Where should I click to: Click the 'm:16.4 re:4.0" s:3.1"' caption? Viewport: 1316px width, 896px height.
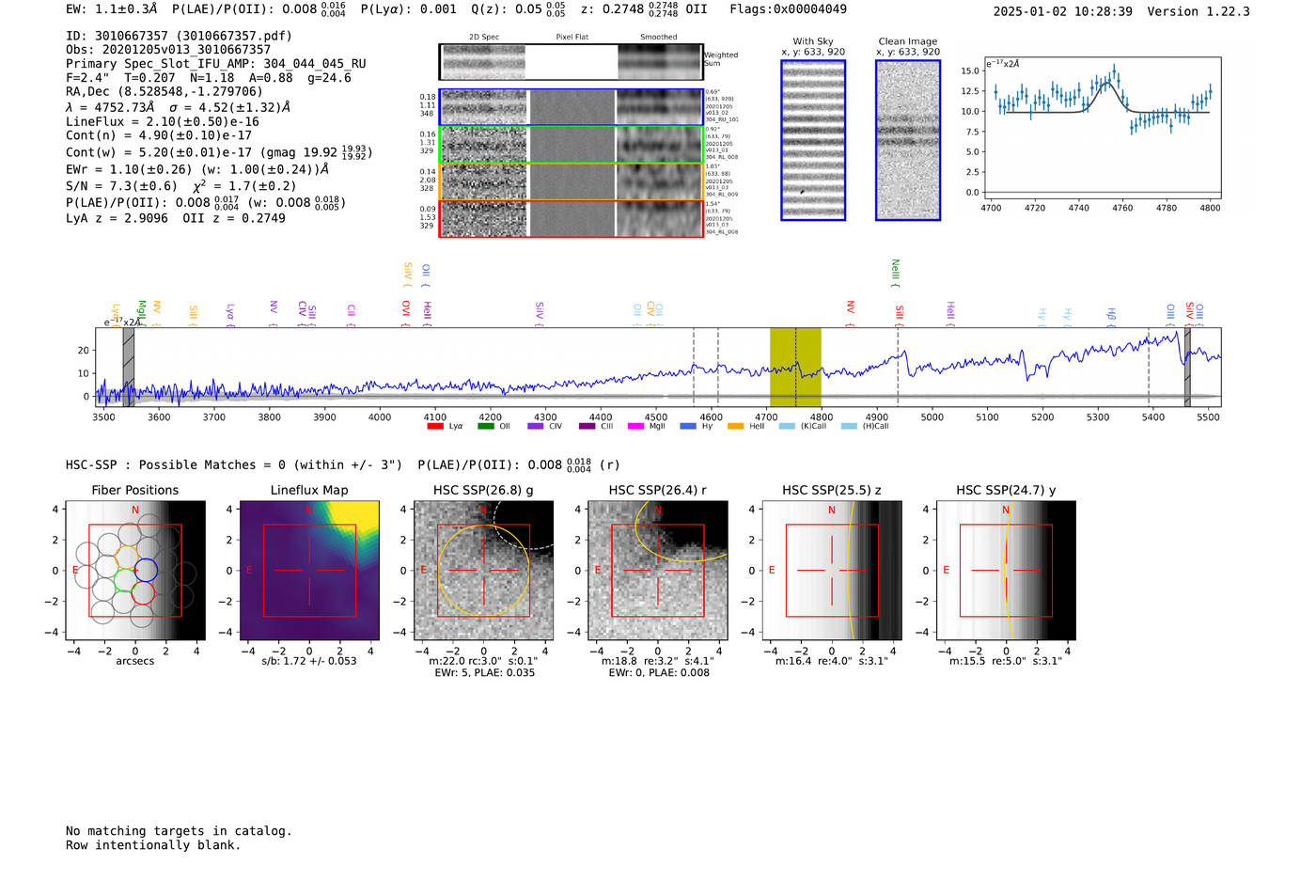(x=832, y=661)
